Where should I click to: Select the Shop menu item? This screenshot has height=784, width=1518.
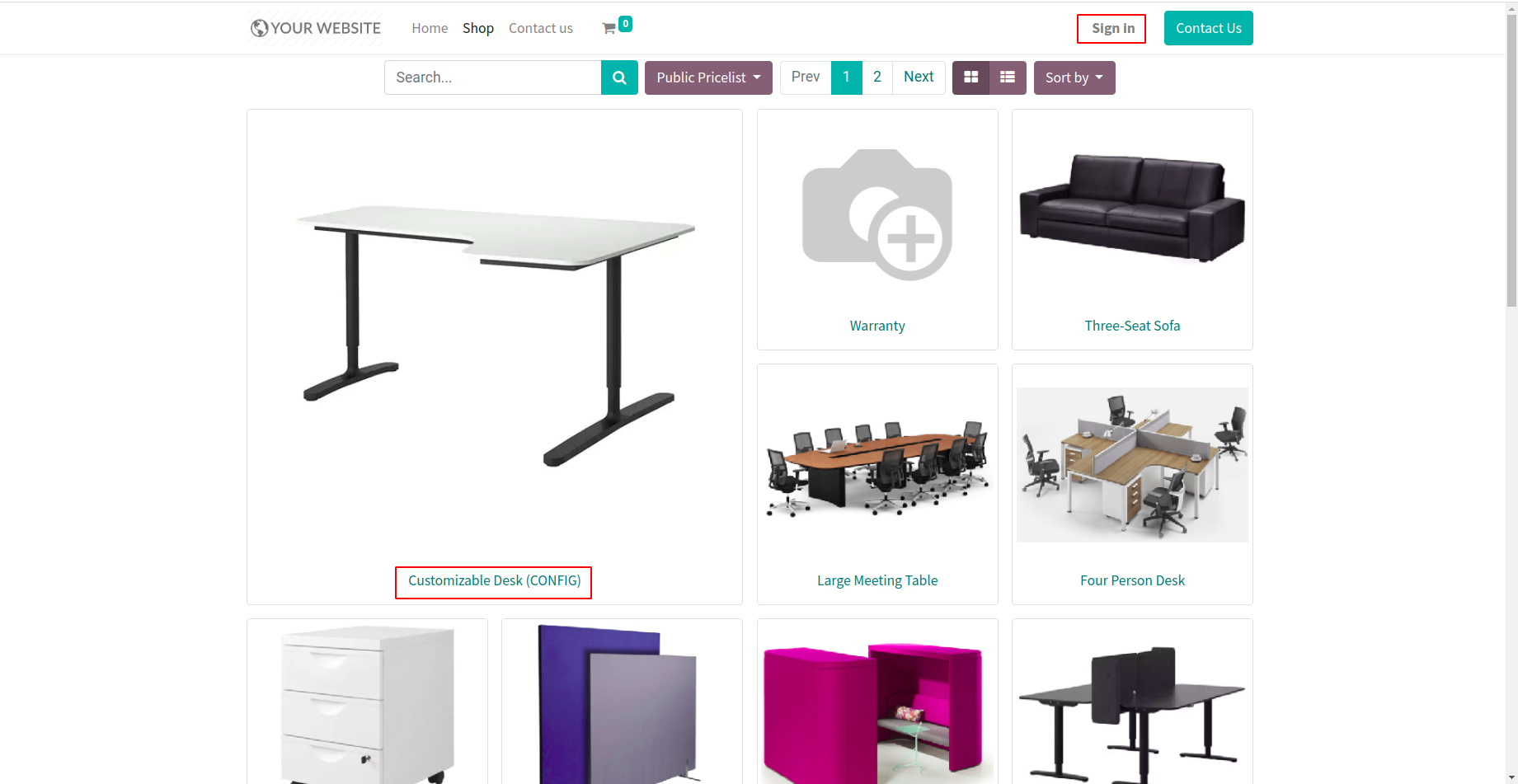[x=478, y=28]
